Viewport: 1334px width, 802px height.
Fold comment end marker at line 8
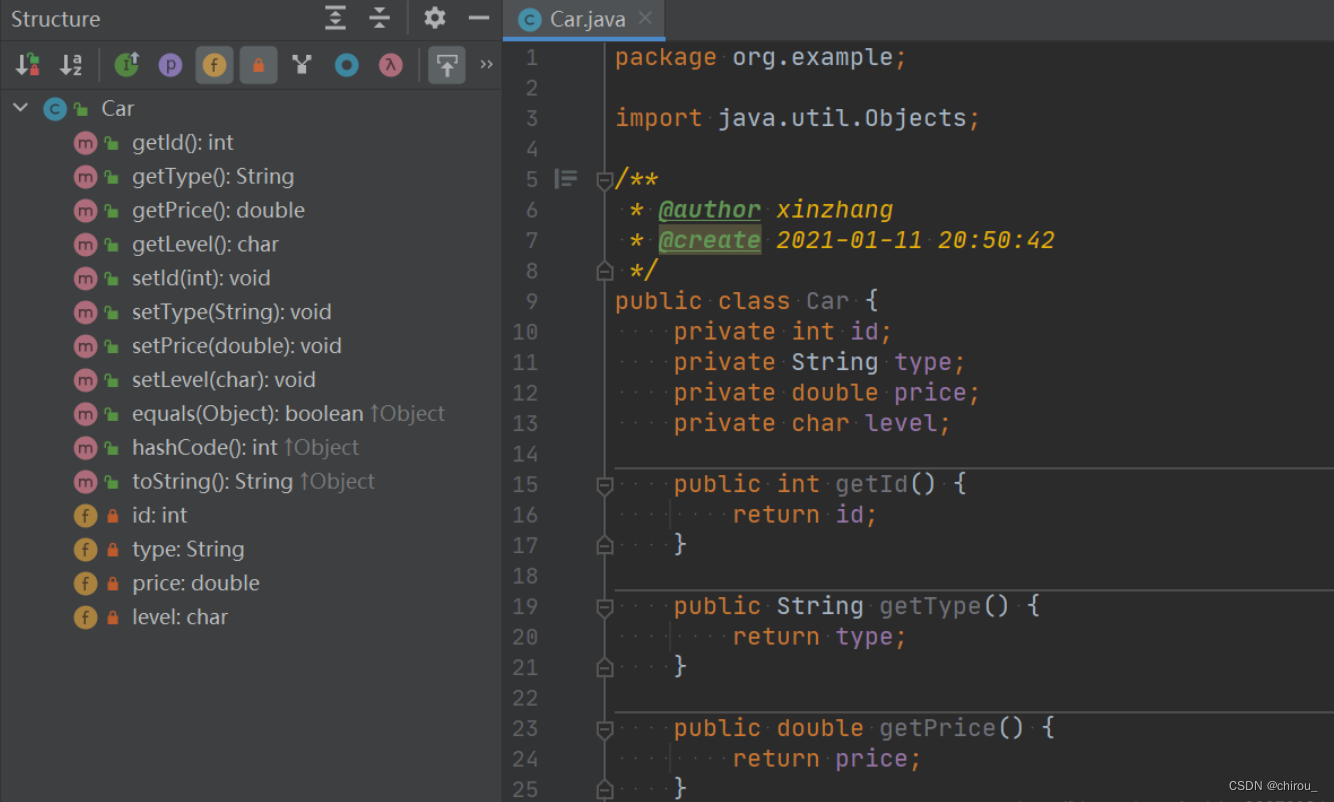point(604,271)
